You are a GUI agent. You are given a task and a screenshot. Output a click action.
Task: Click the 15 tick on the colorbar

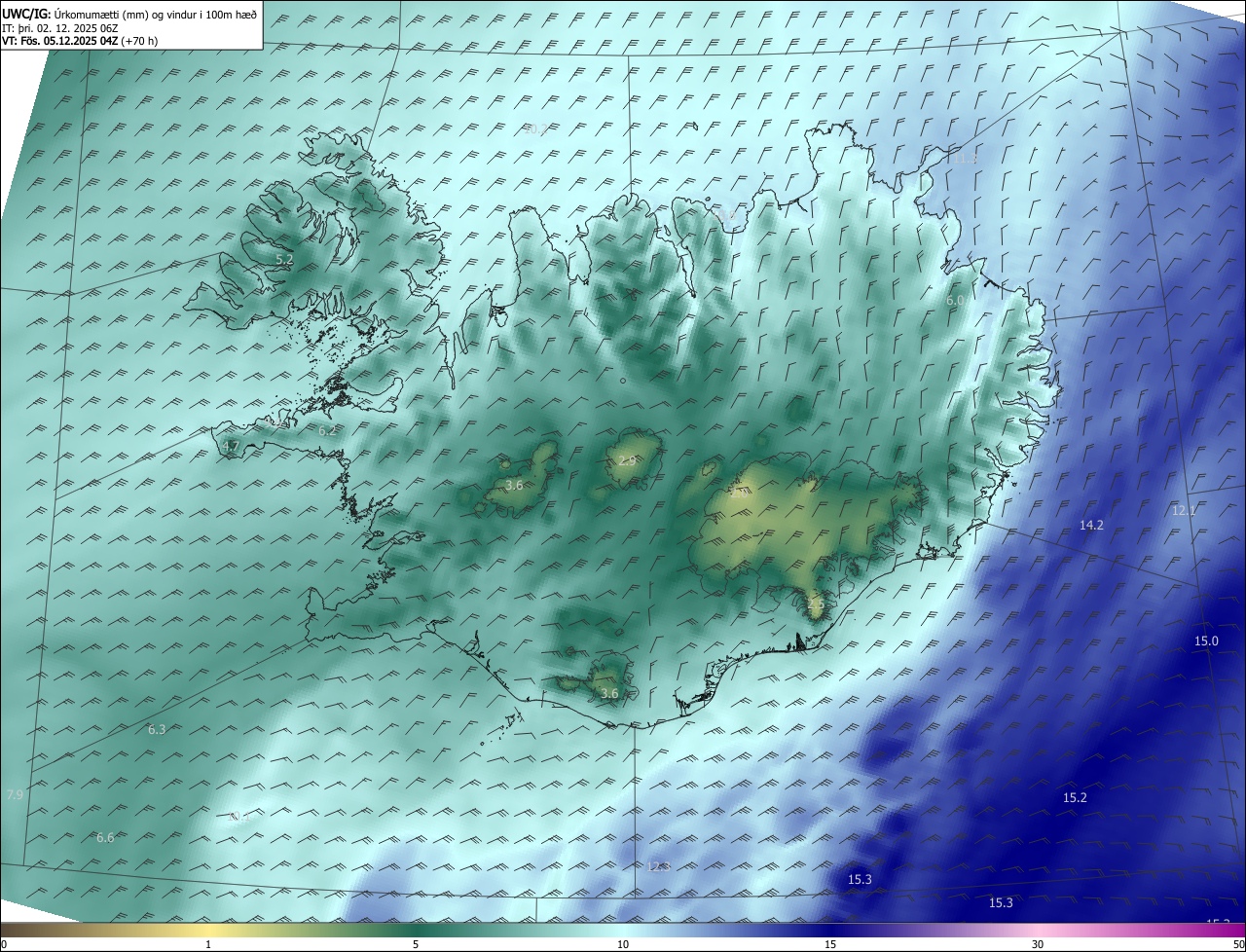point(830,945)
